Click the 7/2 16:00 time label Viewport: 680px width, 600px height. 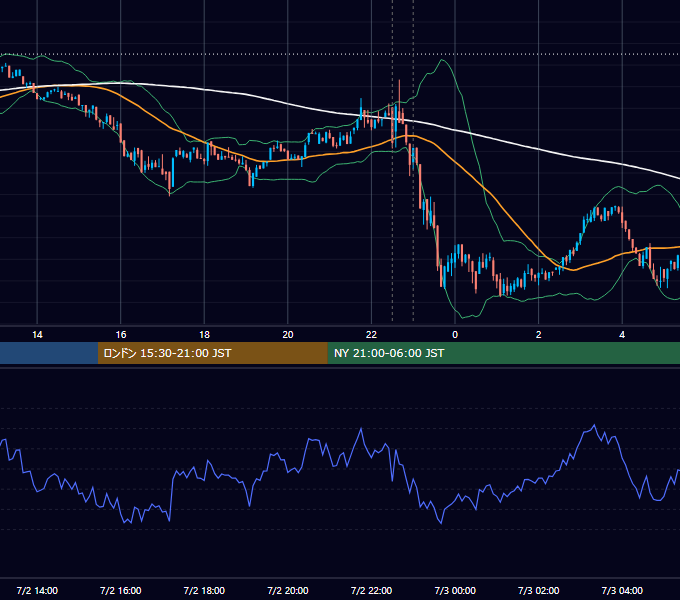[x=121, y=590]
